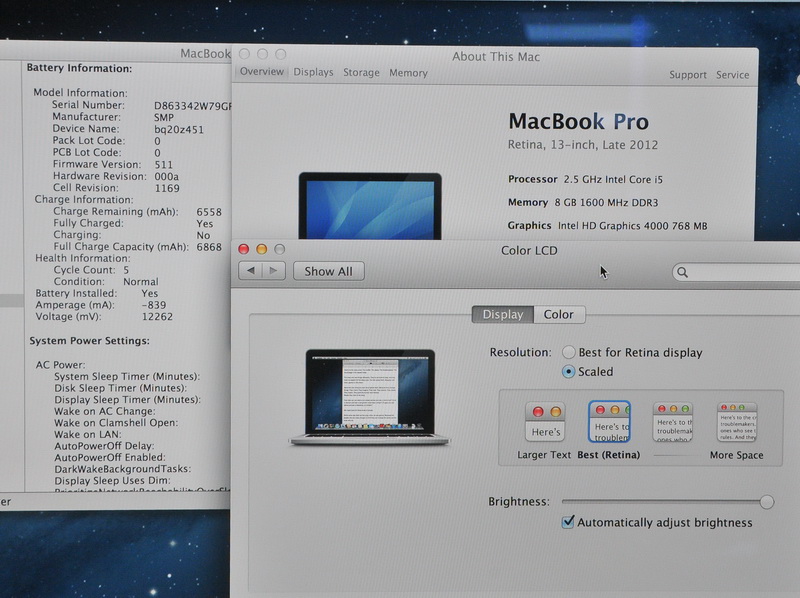Click the Graphics Intel HD Graphics 4000 line
The height and width of the screenshot is (598, 800).
click(607, 226)
